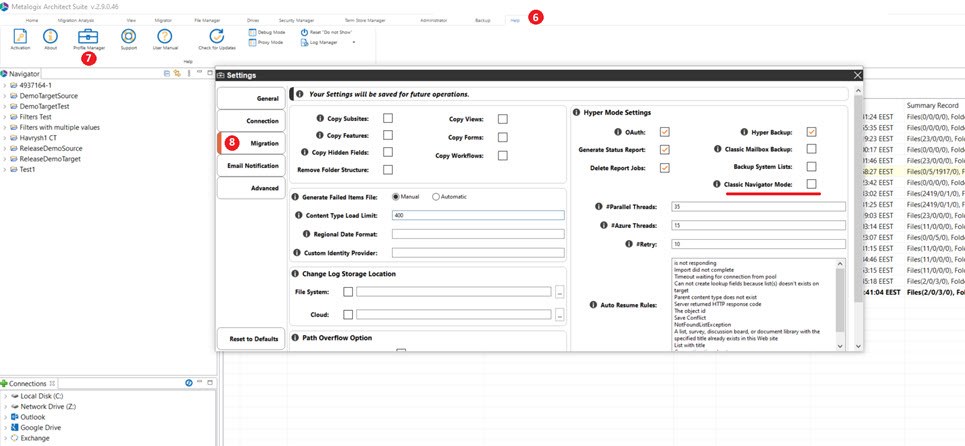Check the File System storage checkbox
The image size is (965, 446).
(x=348, y=292)
